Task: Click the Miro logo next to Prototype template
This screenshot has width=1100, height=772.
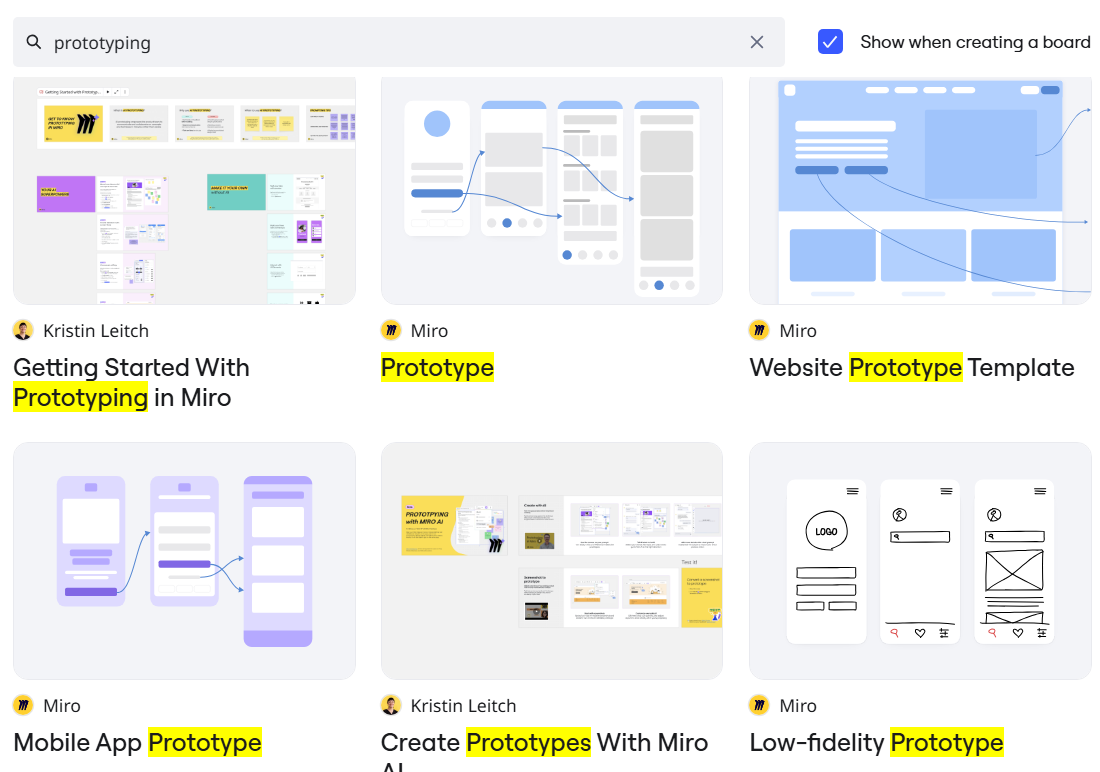Action: 390,330
